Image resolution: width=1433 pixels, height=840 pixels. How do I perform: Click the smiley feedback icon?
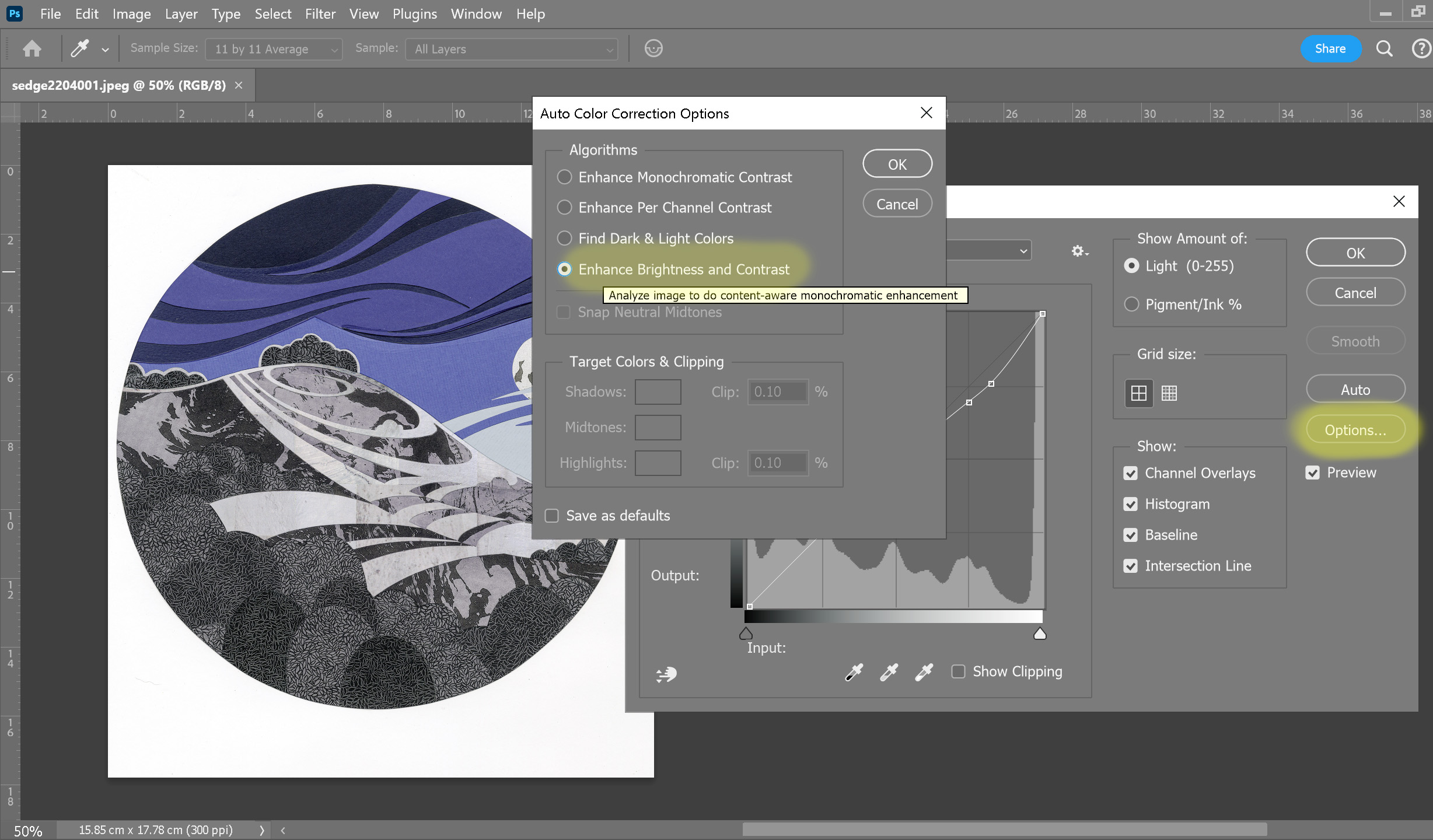click(653, 48)
